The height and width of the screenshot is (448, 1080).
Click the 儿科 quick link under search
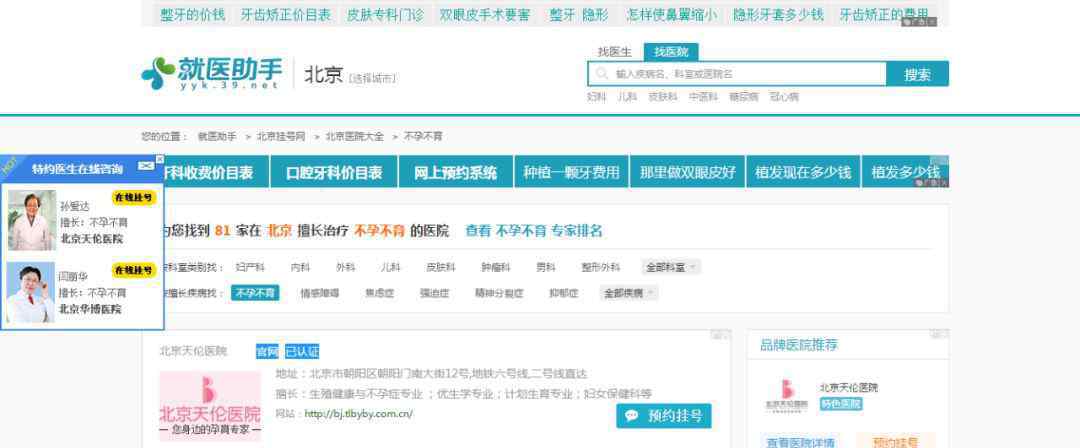tap(627, 97)
